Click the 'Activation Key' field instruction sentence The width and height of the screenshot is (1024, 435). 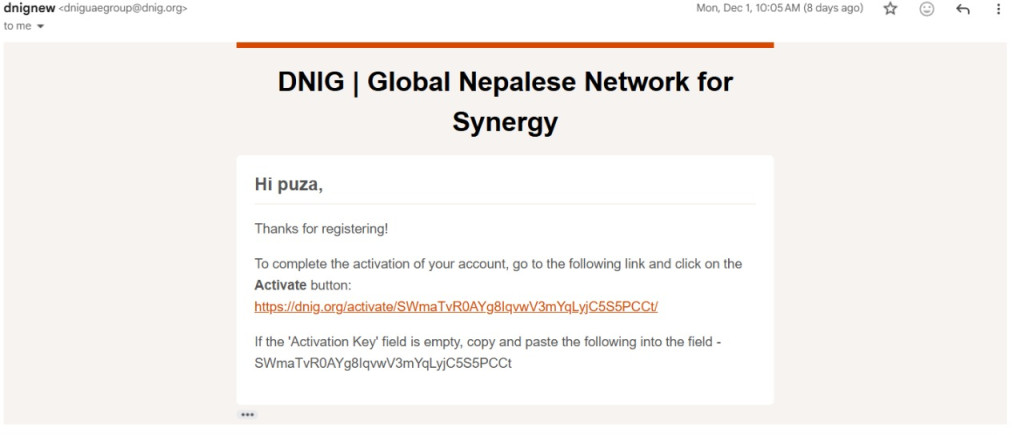click(x=488, y=342)
